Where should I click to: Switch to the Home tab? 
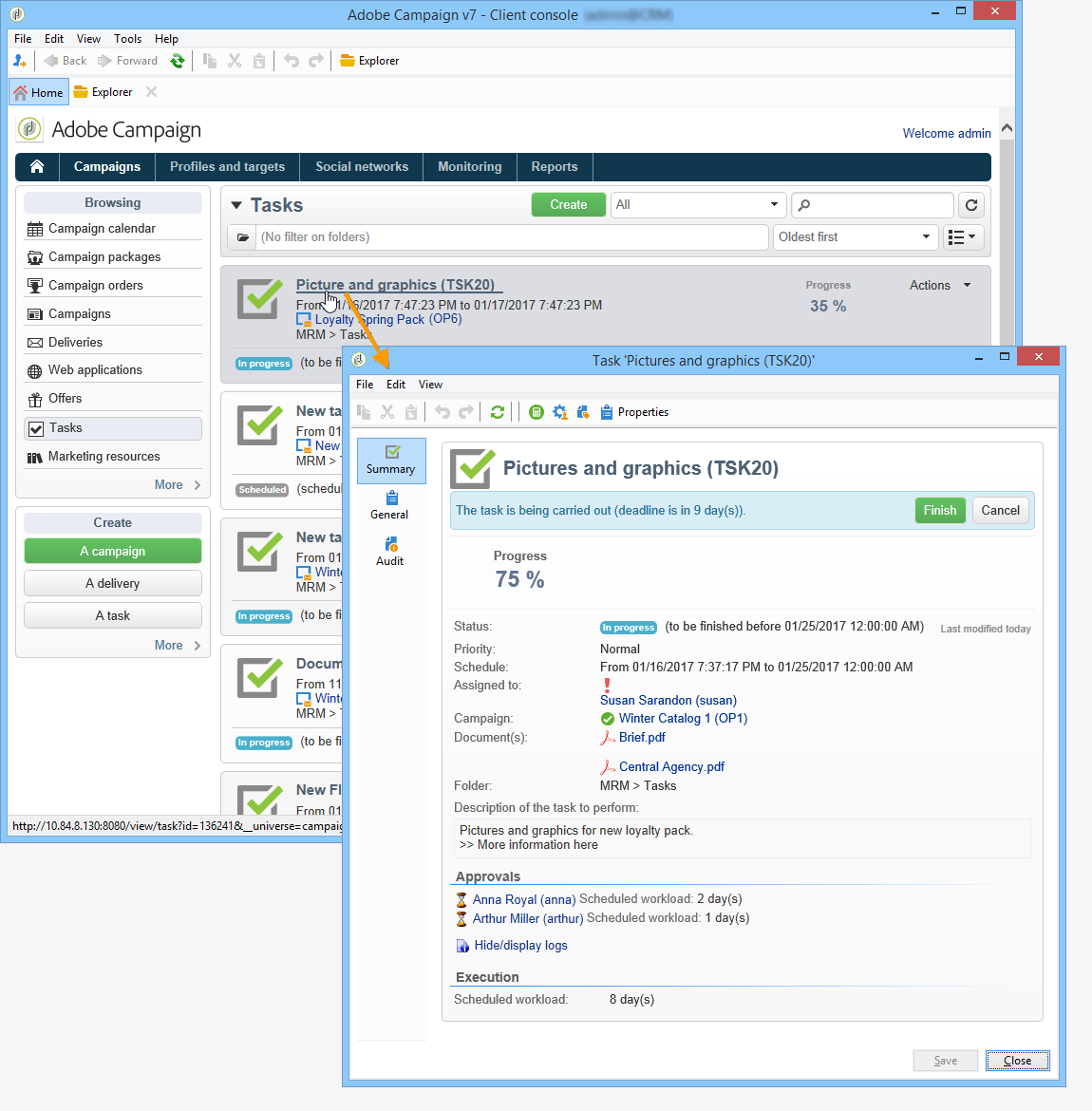(x=39, y=92)
